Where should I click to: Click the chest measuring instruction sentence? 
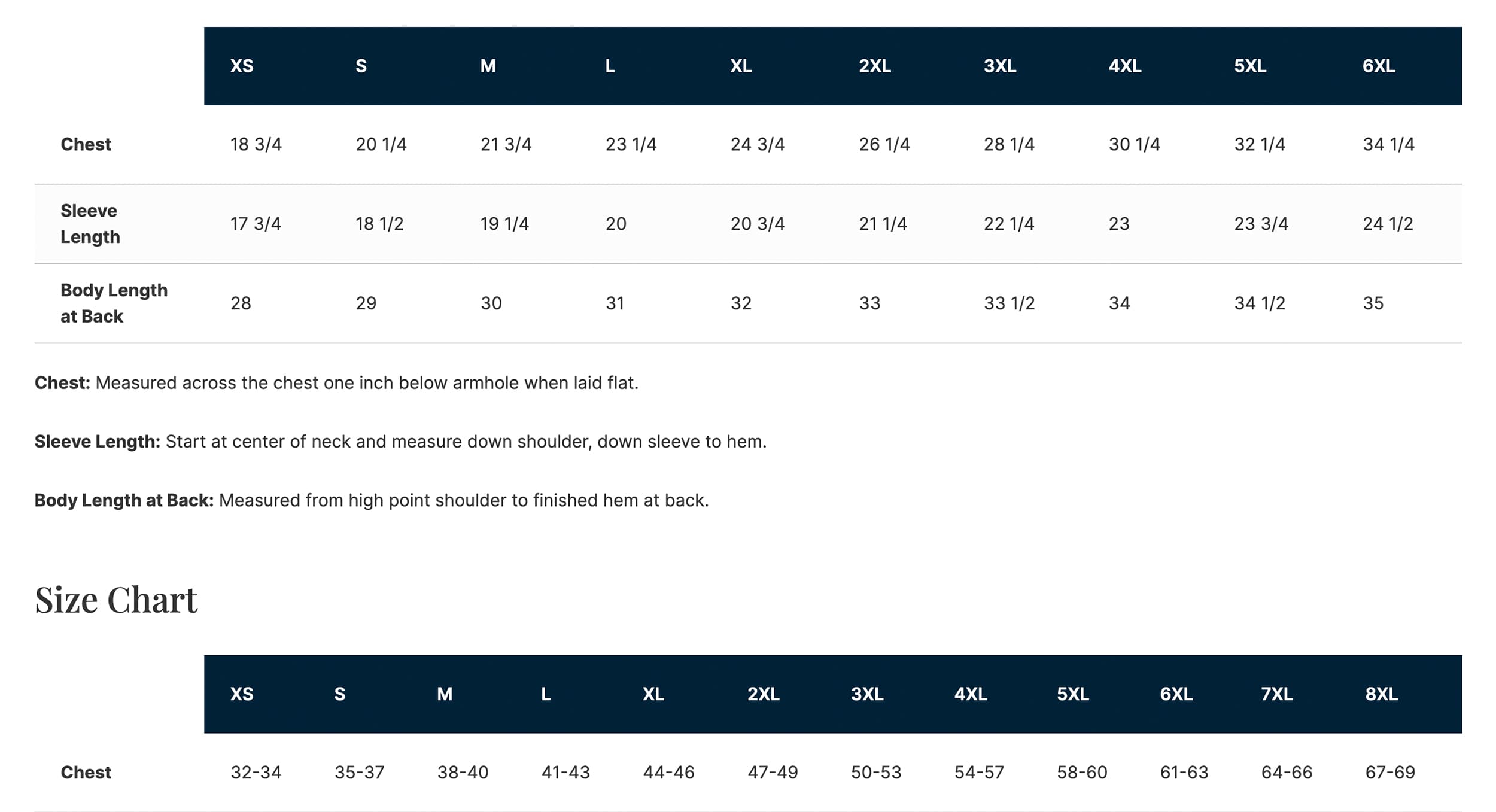(336, 383)
